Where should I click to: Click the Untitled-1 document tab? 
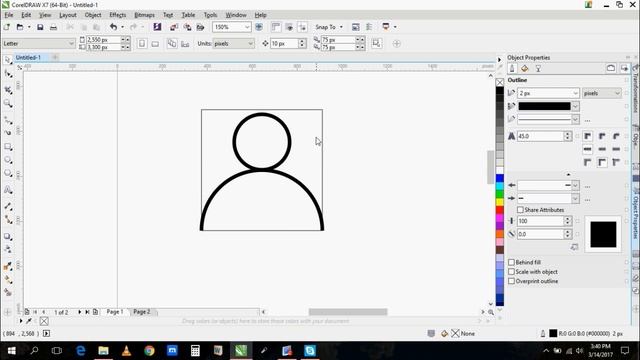click(x=28, y=58)
